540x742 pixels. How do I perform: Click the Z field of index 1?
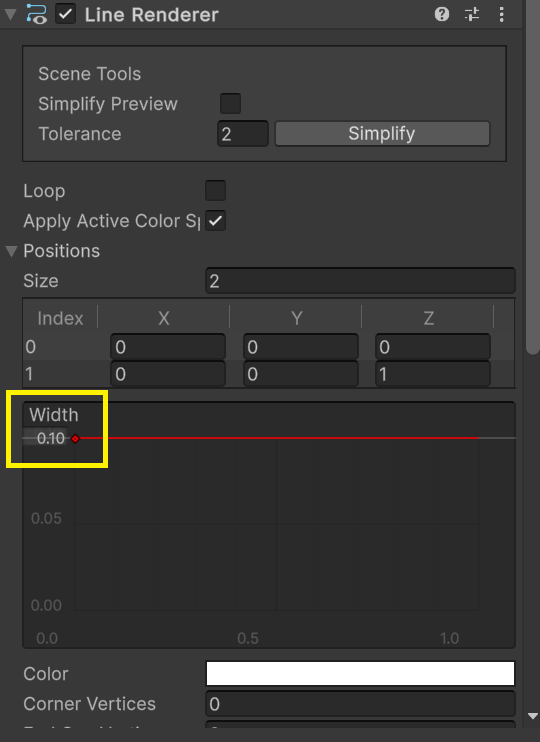(x=433, y=374)
